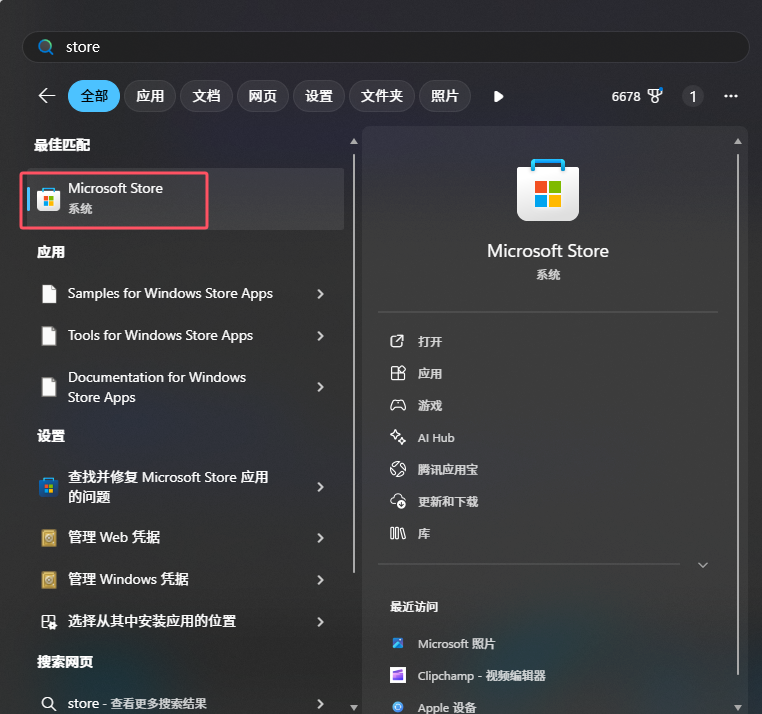This screenshot has height=714, width=762.
Task: Expand the store web search result chevron
Action: 320,703
